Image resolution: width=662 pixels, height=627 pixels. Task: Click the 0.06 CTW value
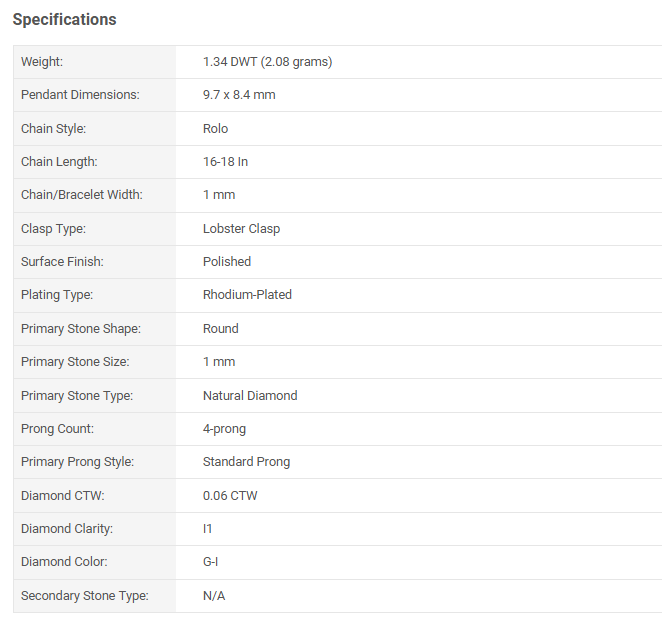(229, 496)
